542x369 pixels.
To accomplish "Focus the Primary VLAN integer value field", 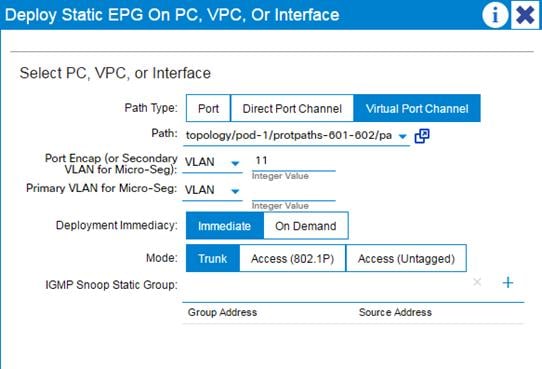I will tap(293, 192).
